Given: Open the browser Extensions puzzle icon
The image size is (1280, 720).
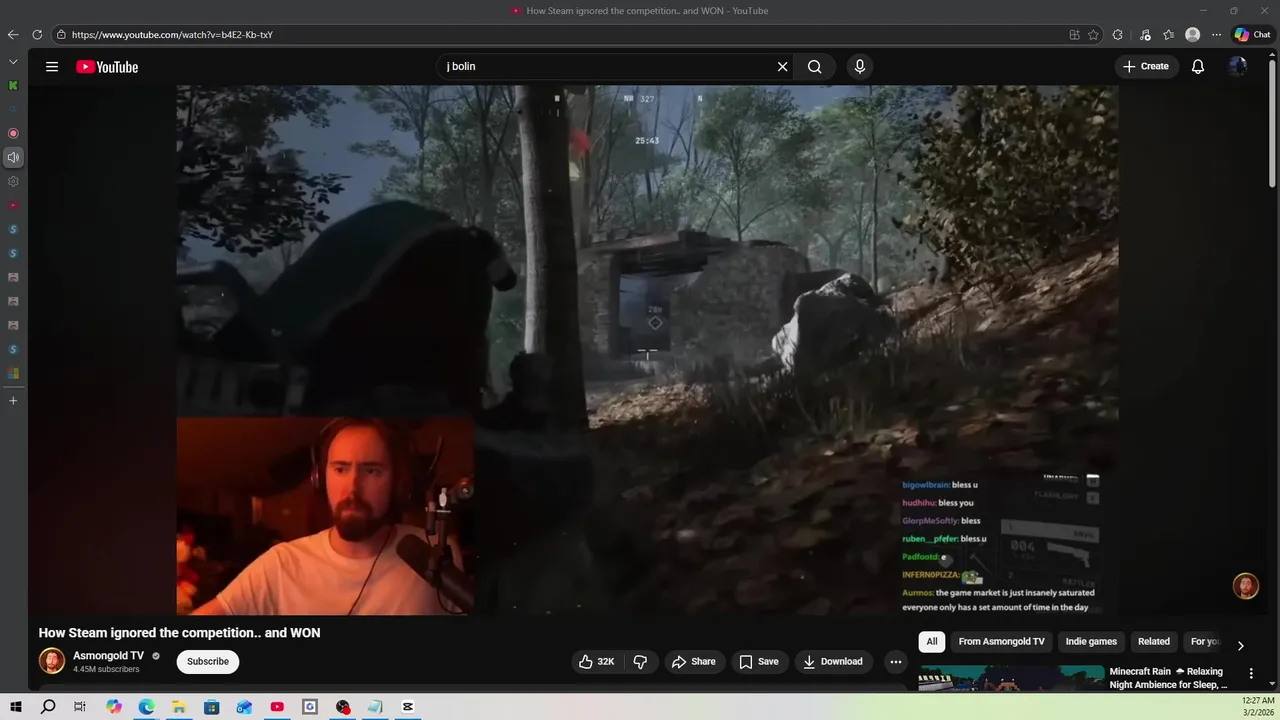Looking at the screenshot, I should point(1118,34).
